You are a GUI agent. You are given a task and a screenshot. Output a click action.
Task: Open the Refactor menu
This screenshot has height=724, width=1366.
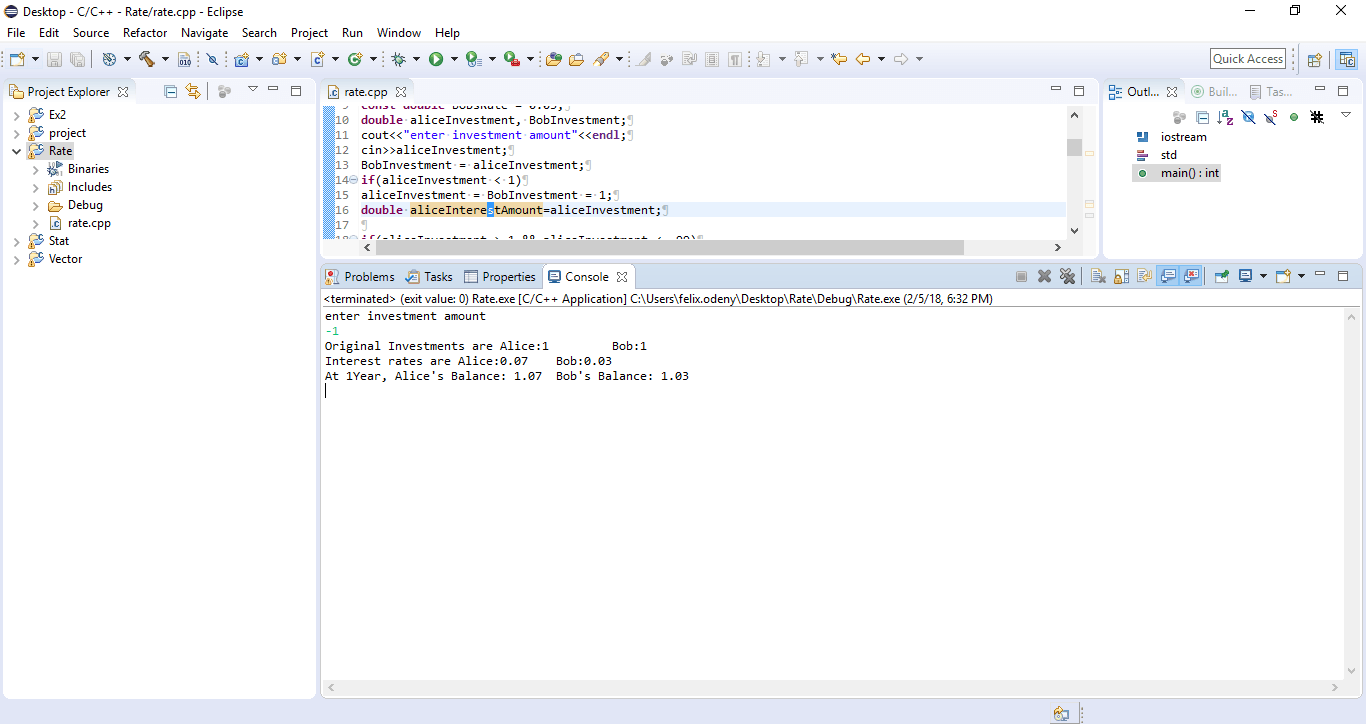click(x=145, y=33)
